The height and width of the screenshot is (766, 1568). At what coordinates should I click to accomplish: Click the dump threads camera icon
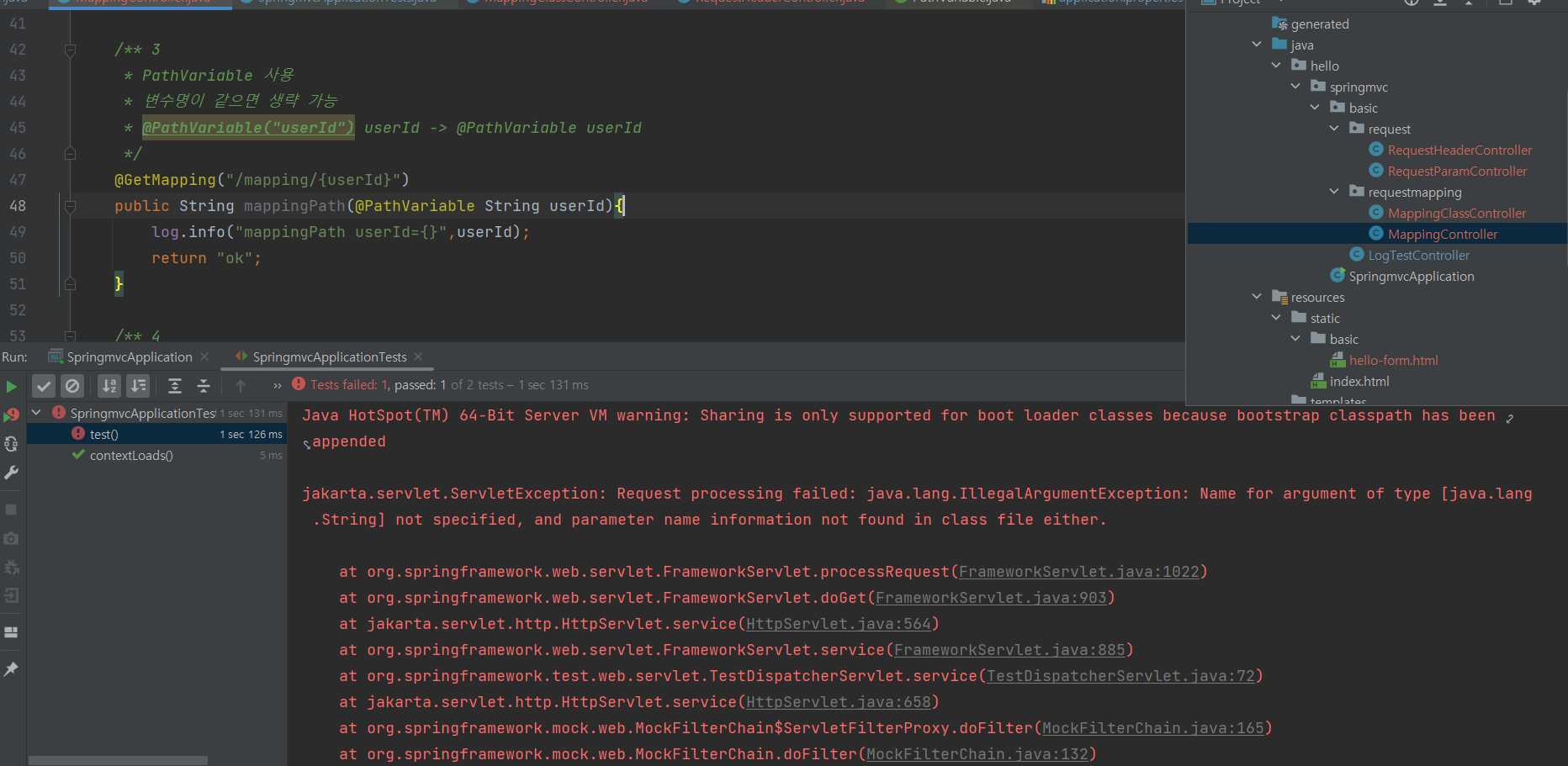pyautogui.click(x=11, y=538)
